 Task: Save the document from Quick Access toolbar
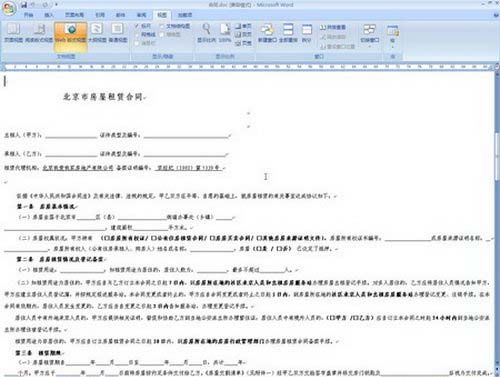click(x=24, y=5)
